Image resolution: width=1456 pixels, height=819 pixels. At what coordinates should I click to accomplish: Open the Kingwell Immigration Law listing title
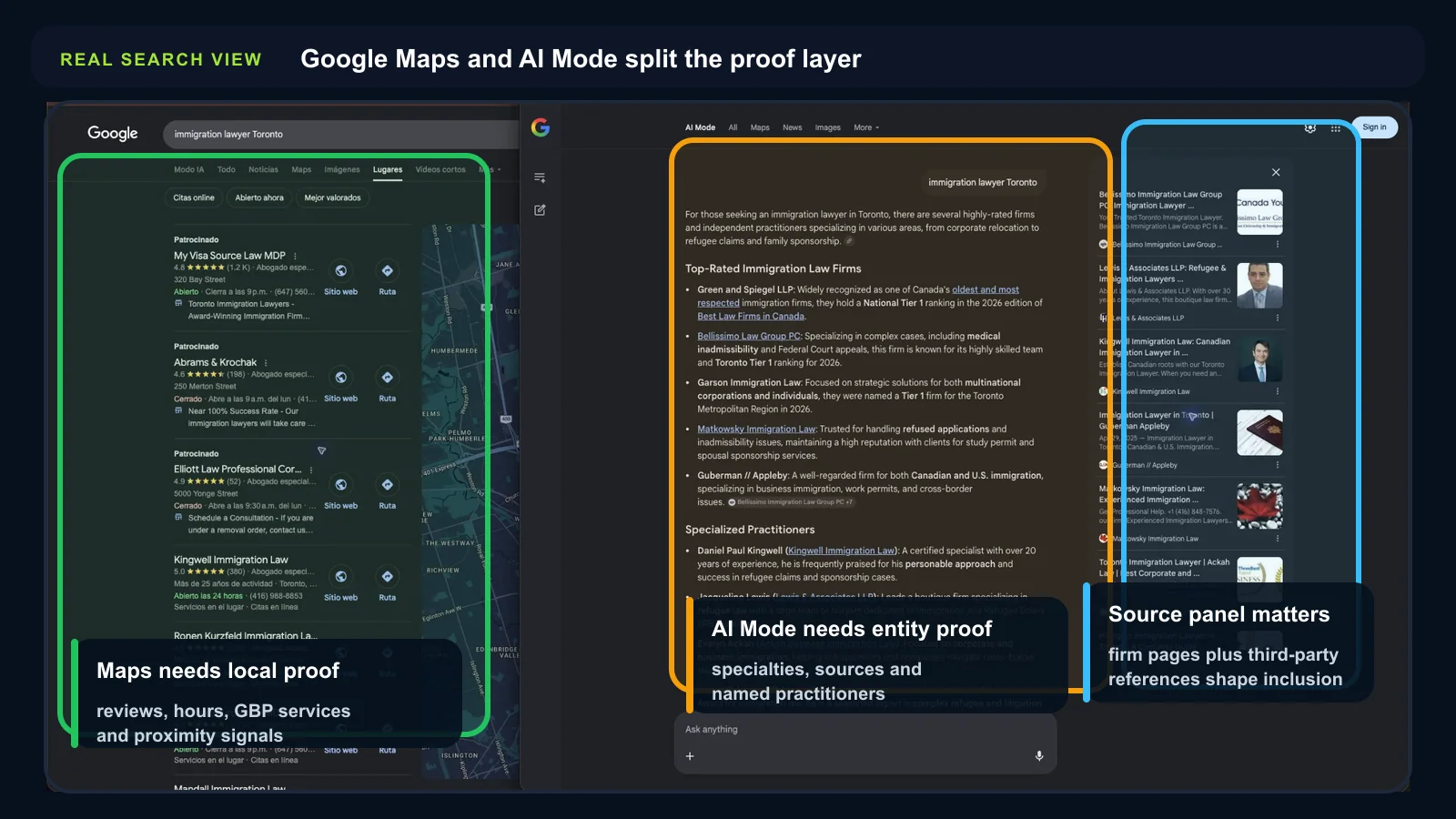231,560
